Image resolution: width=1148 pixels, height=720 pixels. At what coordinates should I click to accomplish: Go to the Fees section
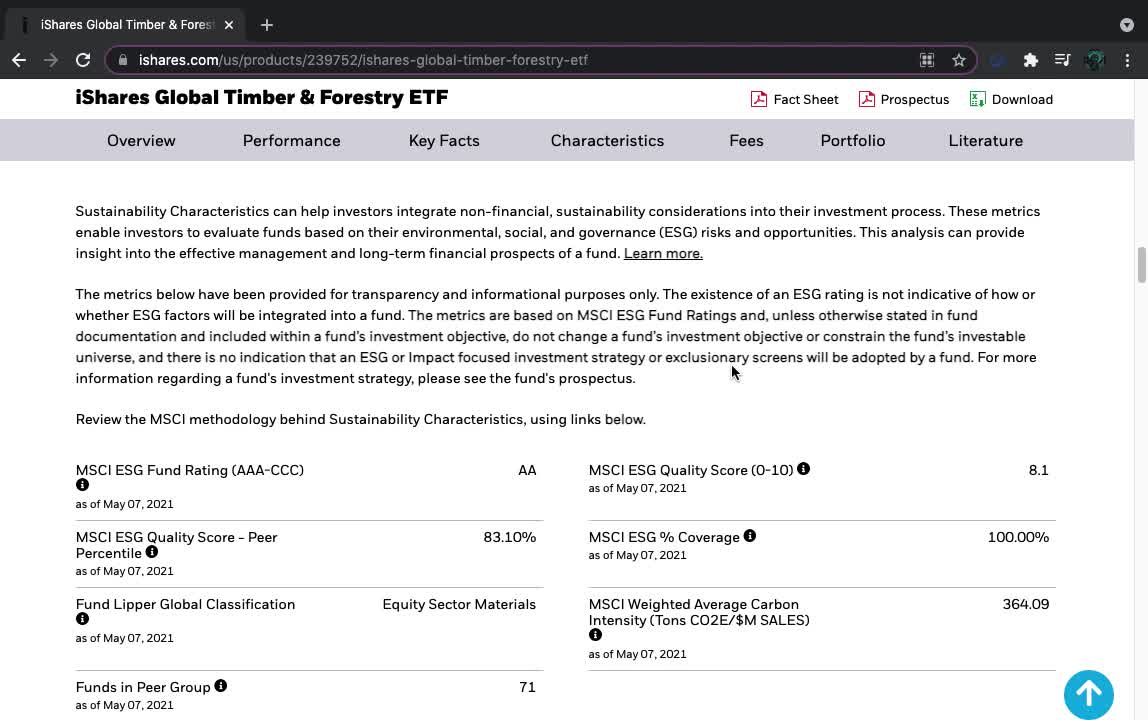[x=746, y=141]
